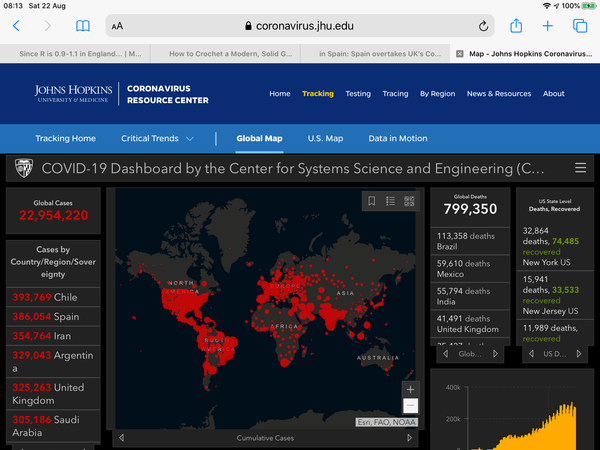Open the map legend list icon

coord(390,201)
